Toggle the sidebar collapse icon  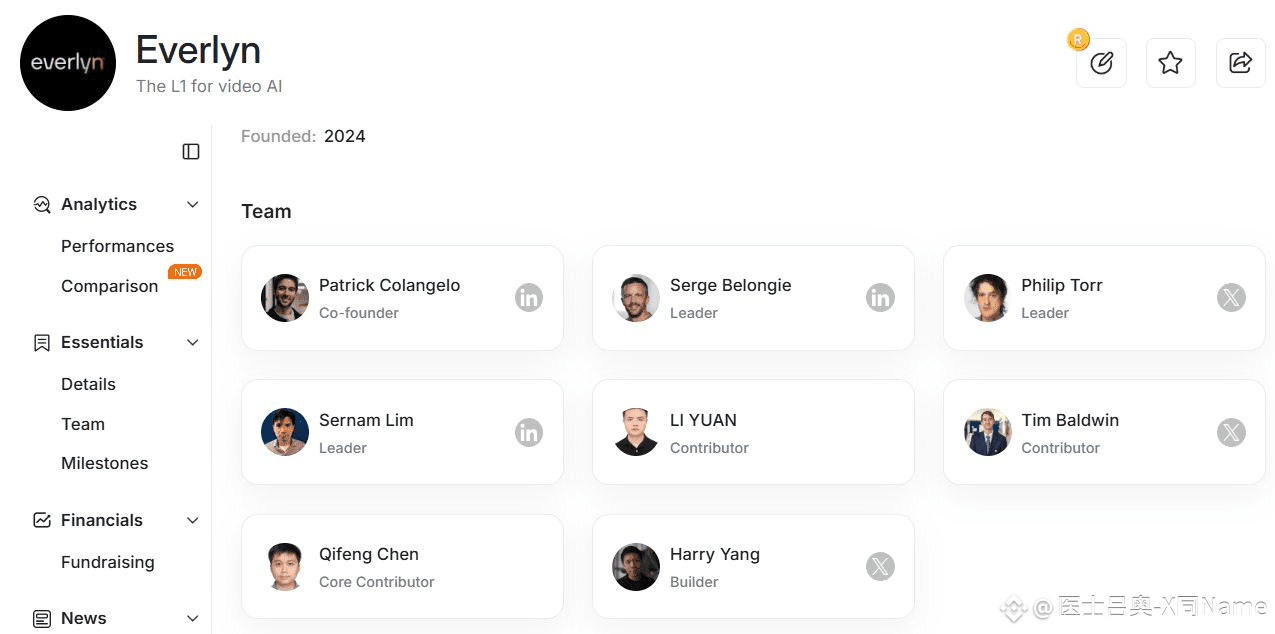[x=191, y=151]
